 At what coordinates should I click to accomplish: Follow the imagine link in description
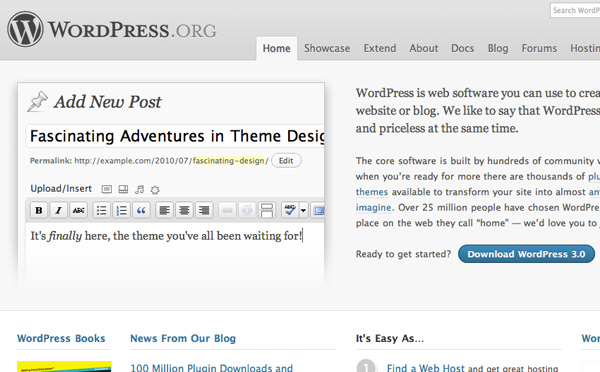pos(373,207)
